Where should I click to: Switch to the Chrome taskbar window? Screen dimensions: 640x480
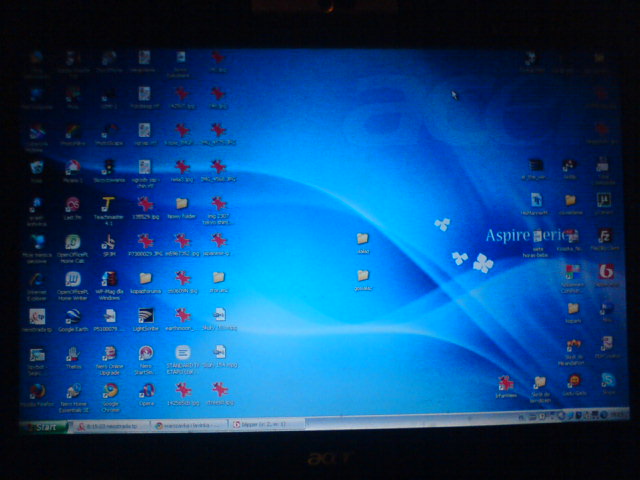pos(189,425)
